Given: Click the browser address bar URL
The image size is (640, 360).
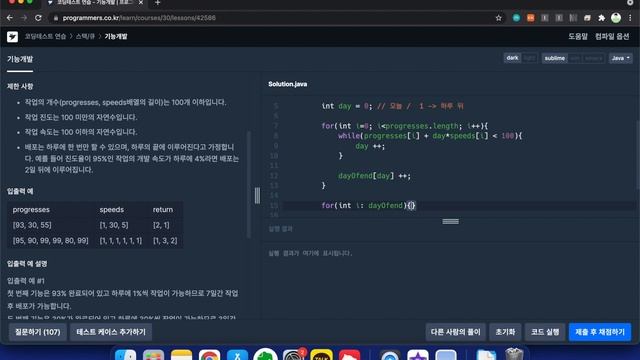Looking at the screenshot, I should (139, 18).
